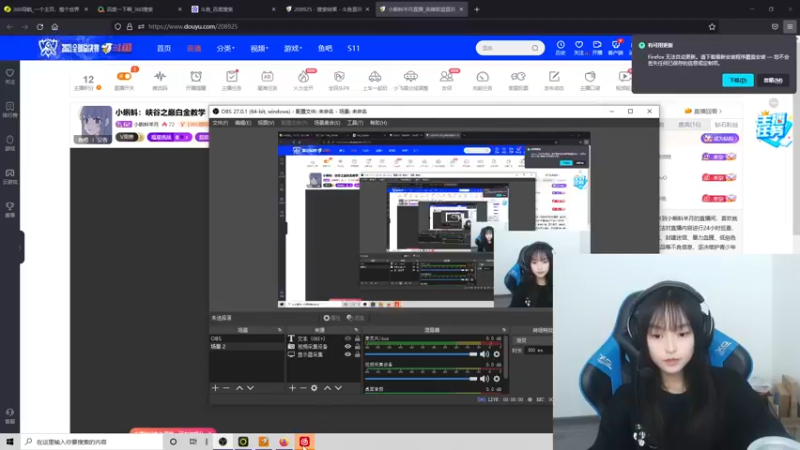Open the 发布动态 pencil icon

(554, 77)
